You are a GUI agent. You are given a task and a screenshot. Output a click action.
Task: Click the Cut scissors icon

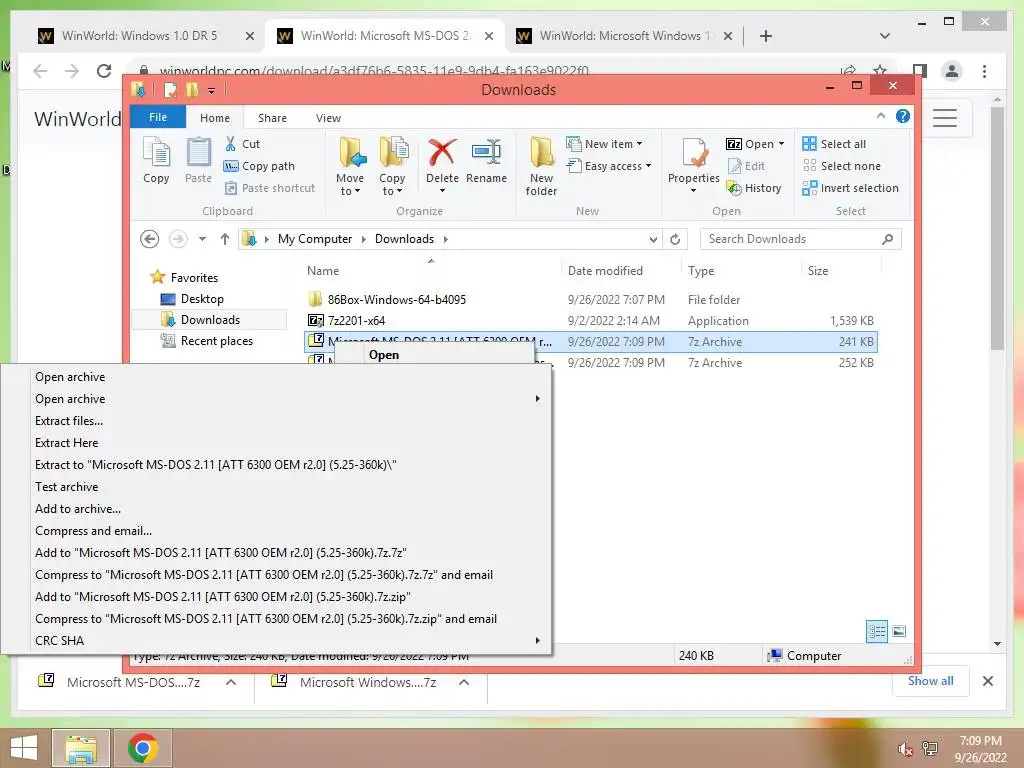pyautogui.click(x=231, y=144)
